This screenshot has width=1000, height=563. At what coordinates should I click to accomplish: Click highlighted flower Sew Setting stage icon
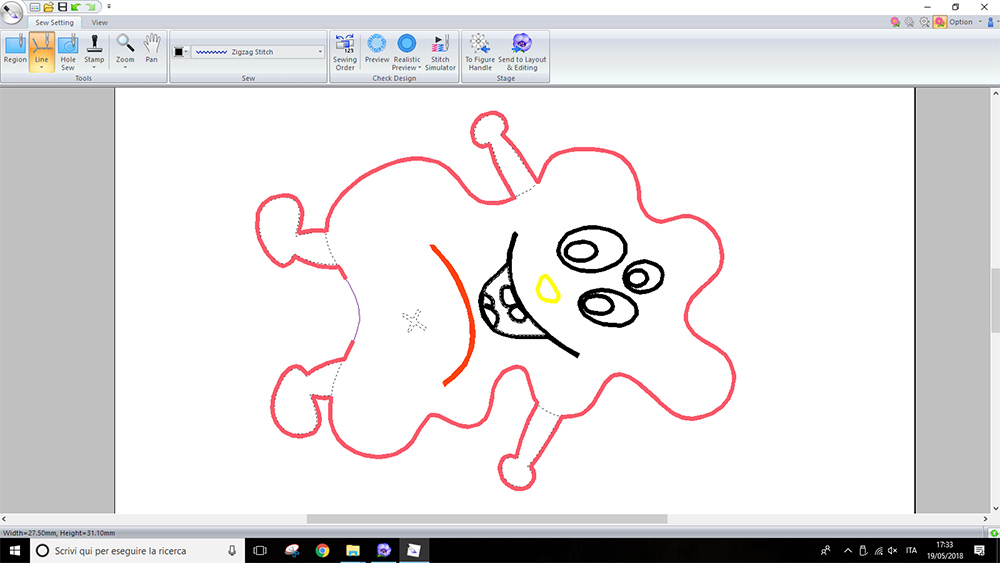pyautogui.click(x=939, y=22)
